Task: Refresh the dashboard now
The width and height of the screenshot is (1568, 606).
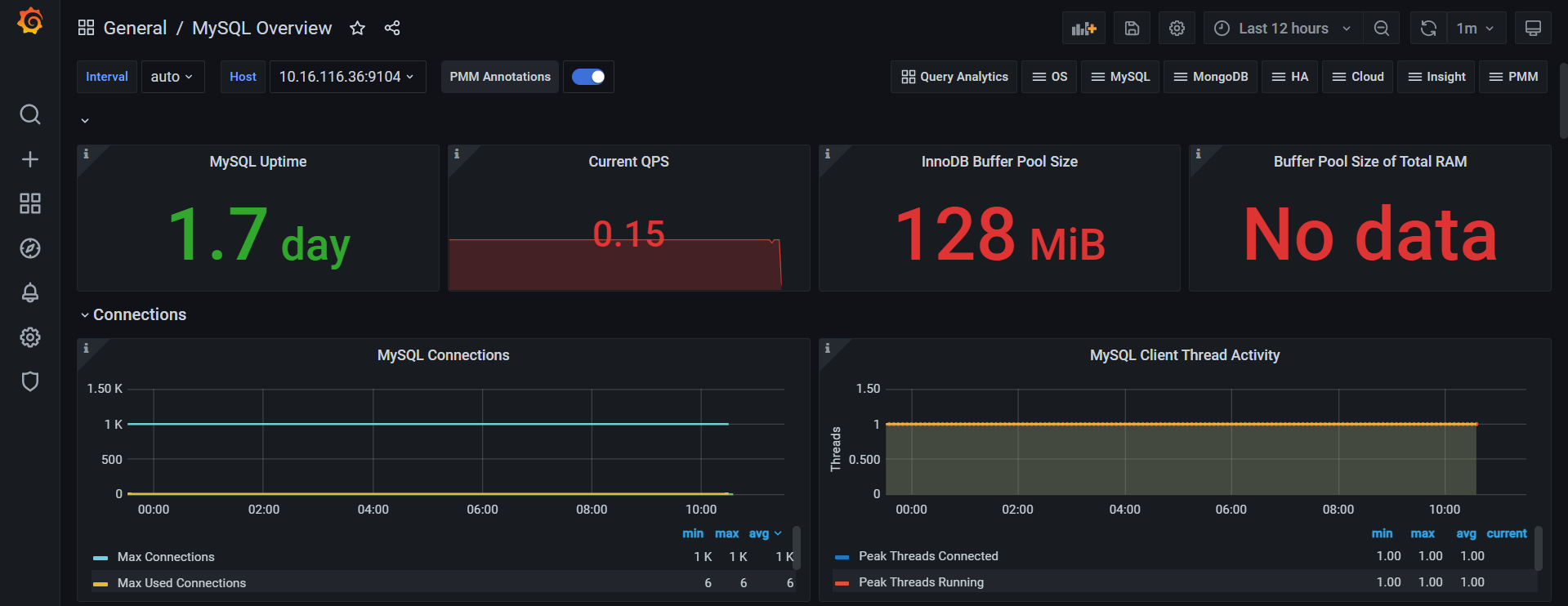Action: (1428, 29)
